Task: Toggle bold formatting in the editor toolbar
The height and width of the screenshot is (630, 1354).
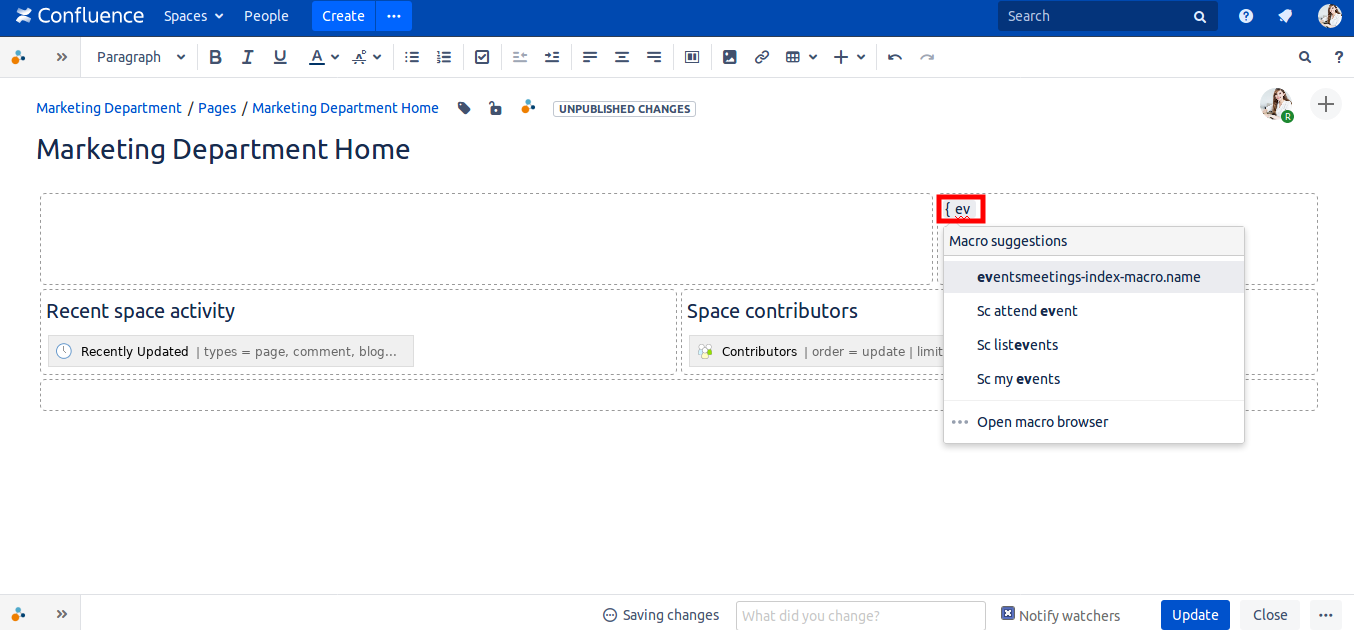Action: click(x=215, y=57)
